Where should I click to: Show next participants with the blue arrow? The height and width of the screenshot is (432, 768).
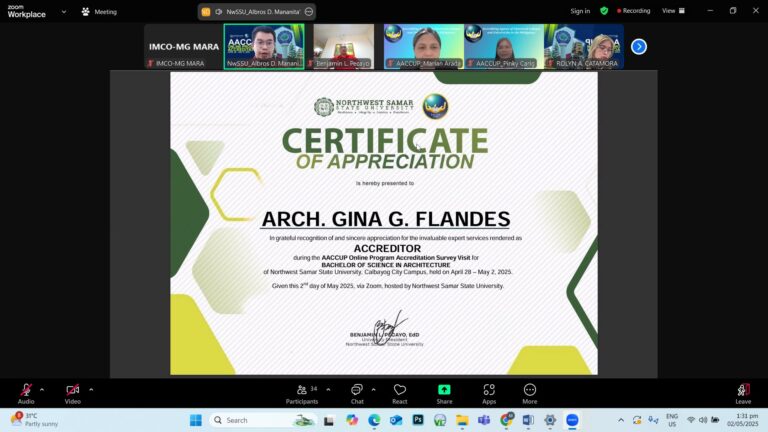639,47
